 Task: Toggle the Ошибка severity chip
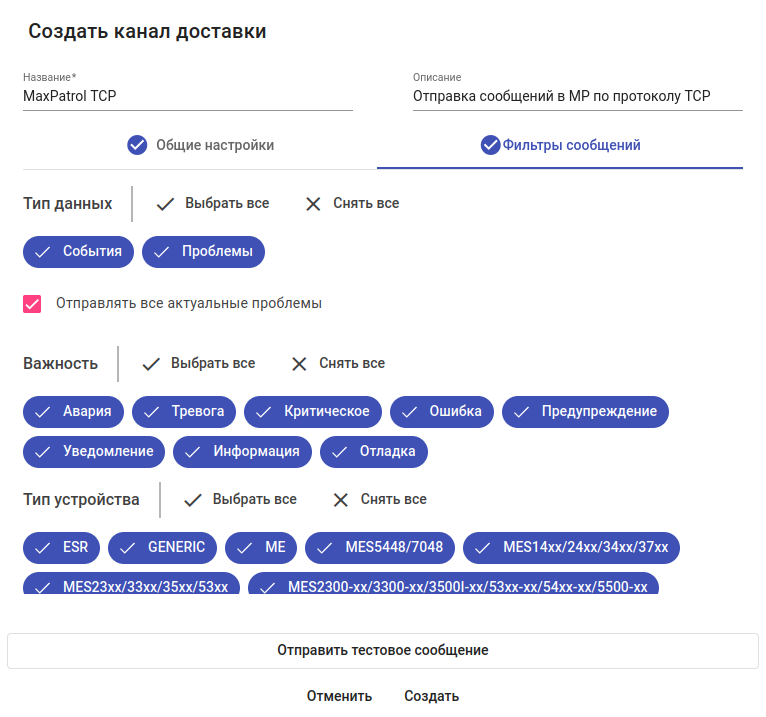442,412
